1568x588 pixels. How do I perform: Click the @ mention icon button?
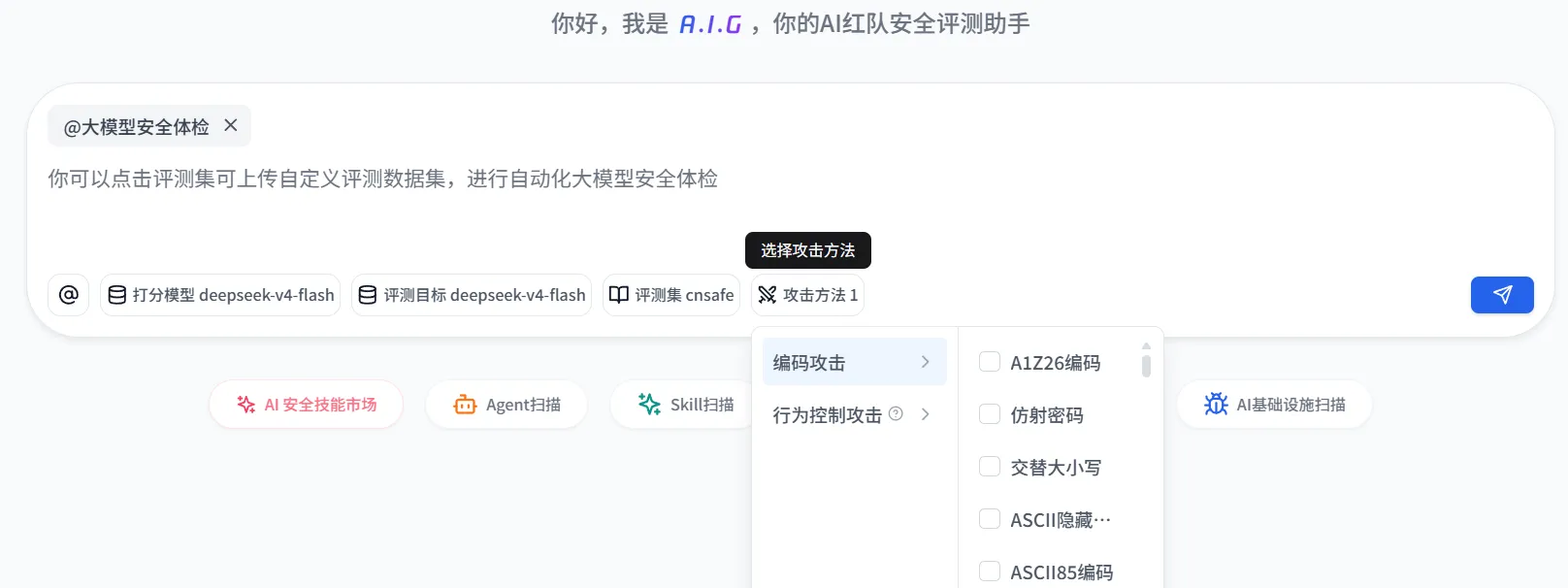[69, 295]
